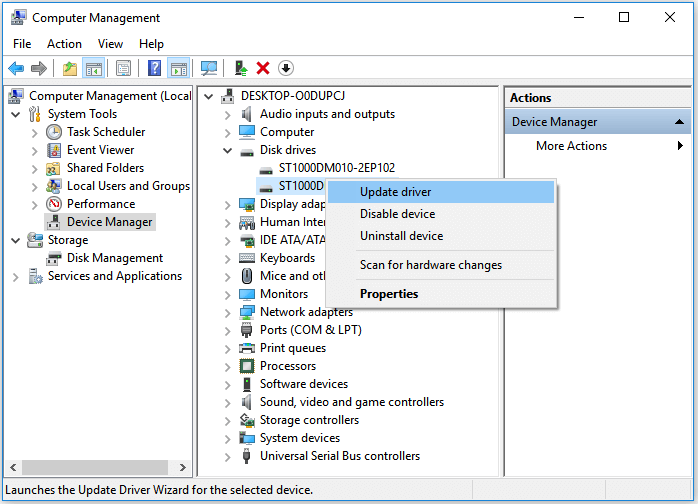Collapse the Disk drives category
The width and height of the screenshot is (698, 504).
228,150
